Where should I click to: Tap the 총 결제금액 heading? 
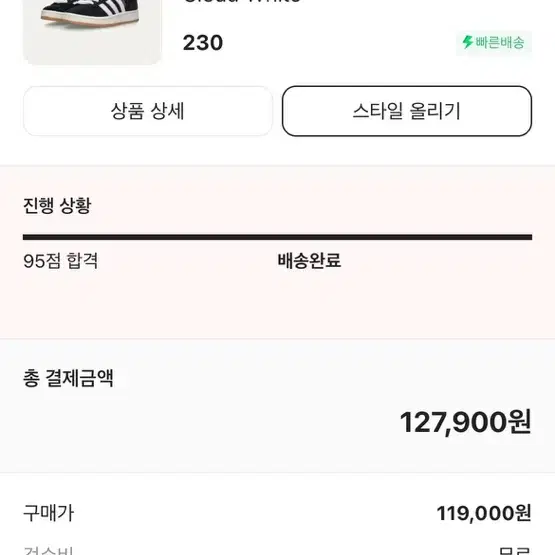click(x=68, y=378)
